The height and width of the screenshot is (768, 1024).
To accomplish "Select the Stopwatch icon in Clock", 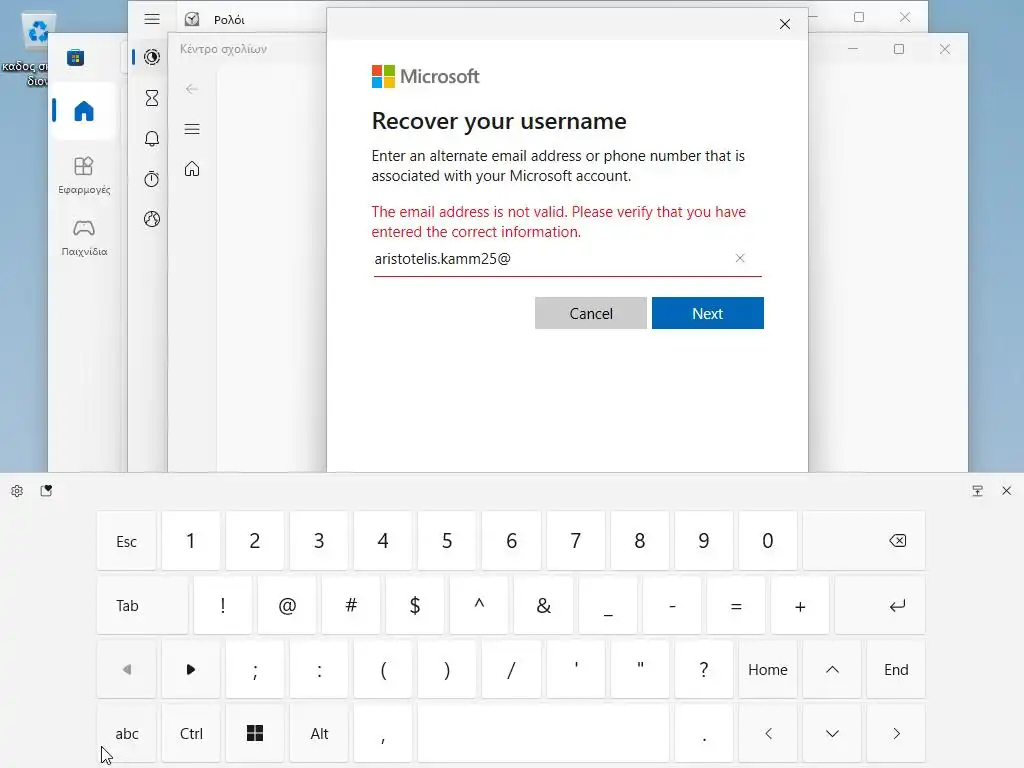I will (152, 179).
